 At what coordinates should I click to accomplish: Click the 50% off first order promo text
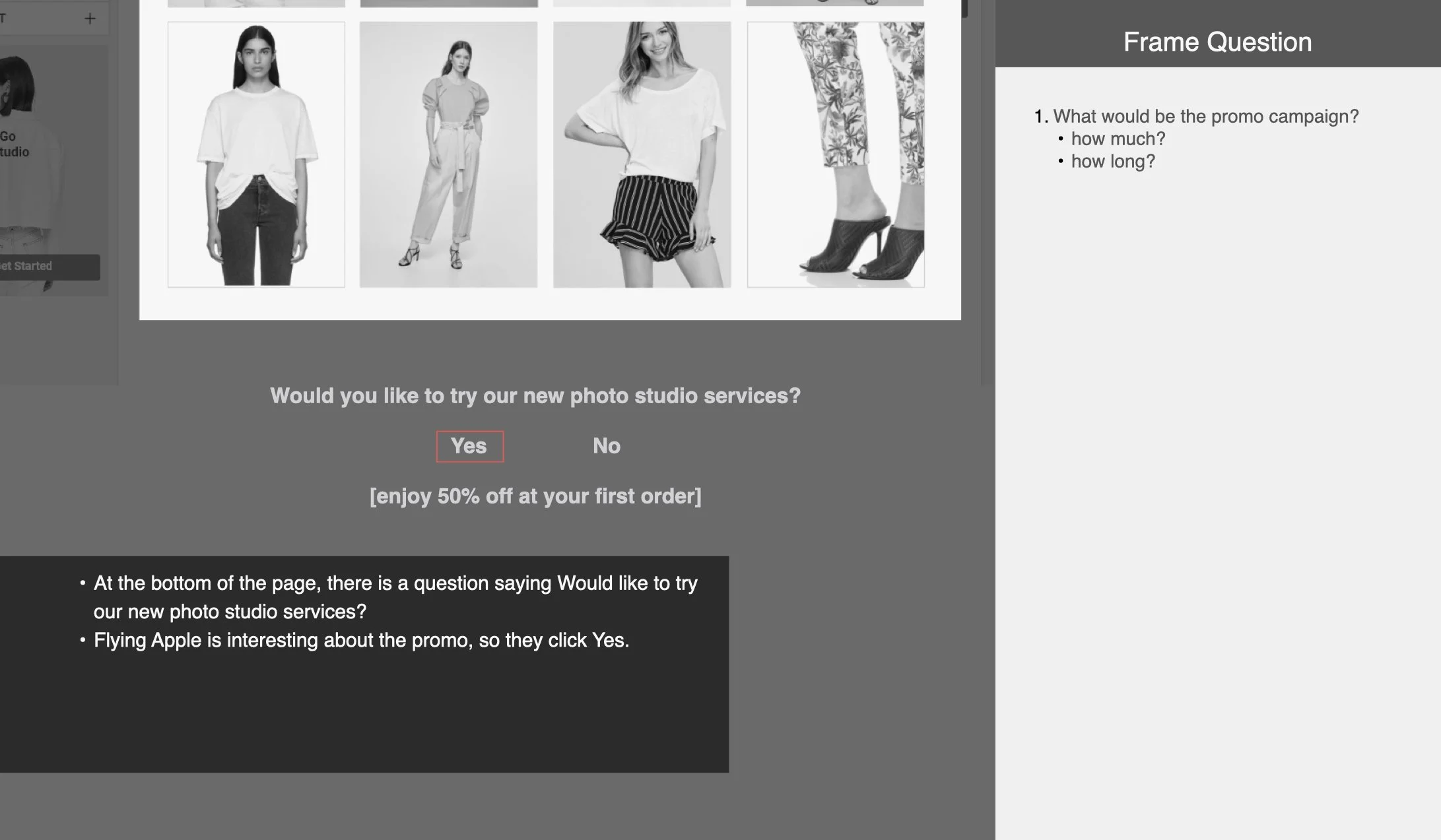coord(535,496)
